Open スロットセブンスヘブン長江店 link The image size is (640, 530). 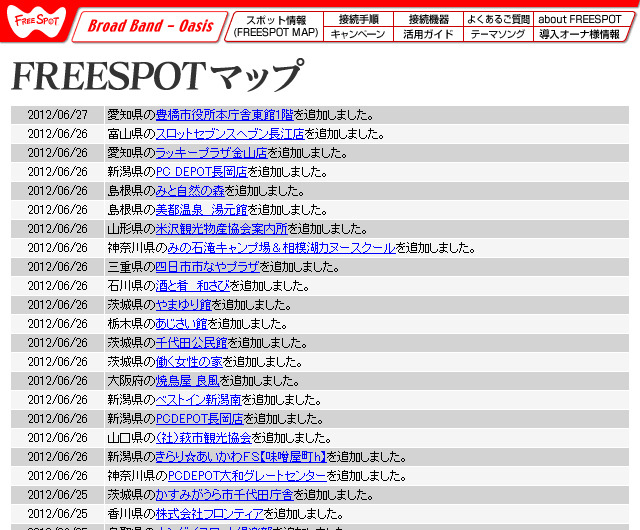pos(230,134)
